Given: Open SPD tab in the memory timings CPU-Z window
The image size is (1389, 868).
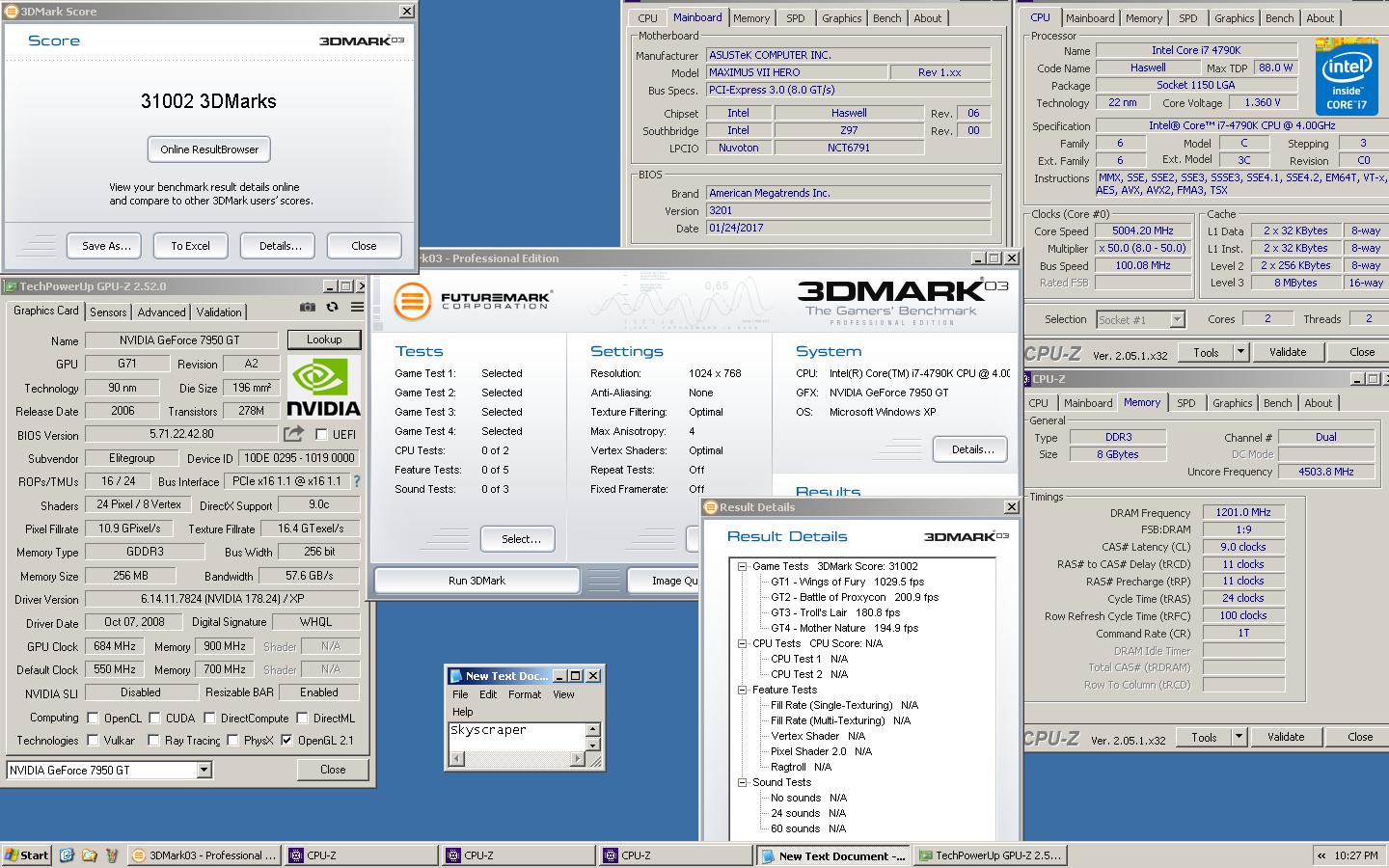Looking at the screenshot, I should [x=1185, y=403].
